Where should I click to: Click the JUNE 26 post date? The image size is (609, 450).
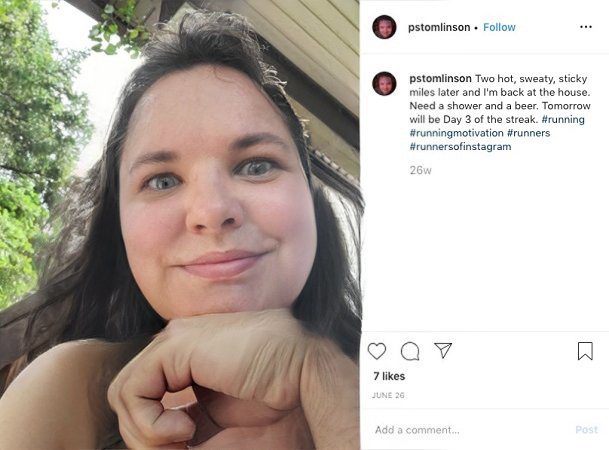tap(388, 395)
